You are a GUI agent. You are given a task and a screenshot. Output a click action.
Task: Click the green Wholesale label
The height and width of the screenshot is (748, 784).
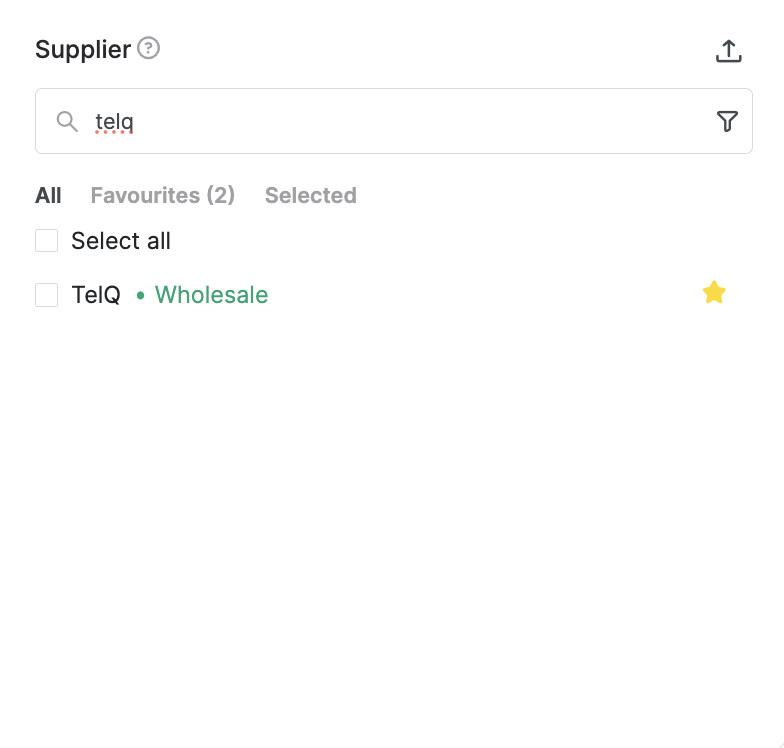pos(212,294)
